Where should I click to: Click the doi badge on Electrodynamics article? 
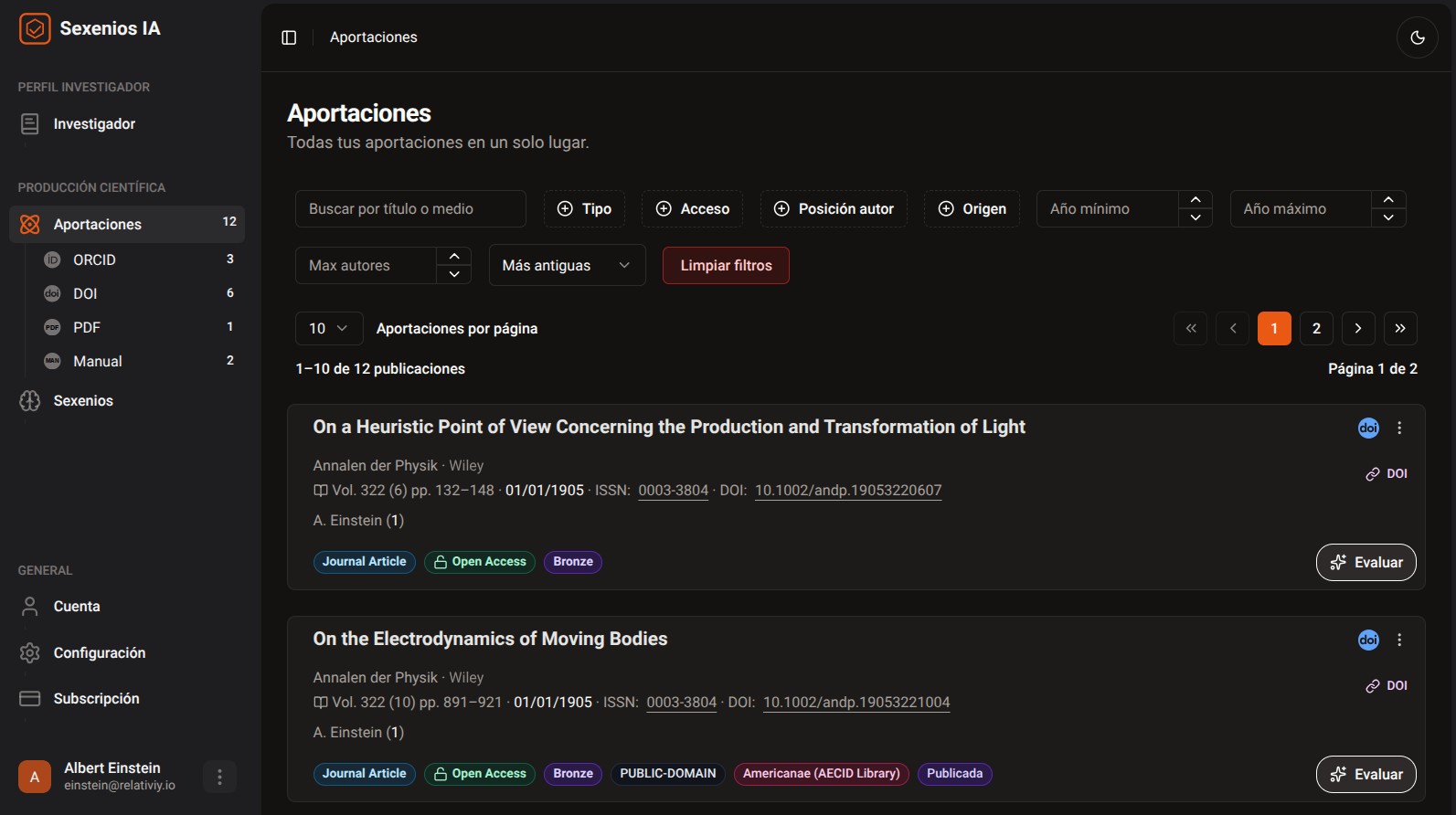pos(1367,640)
